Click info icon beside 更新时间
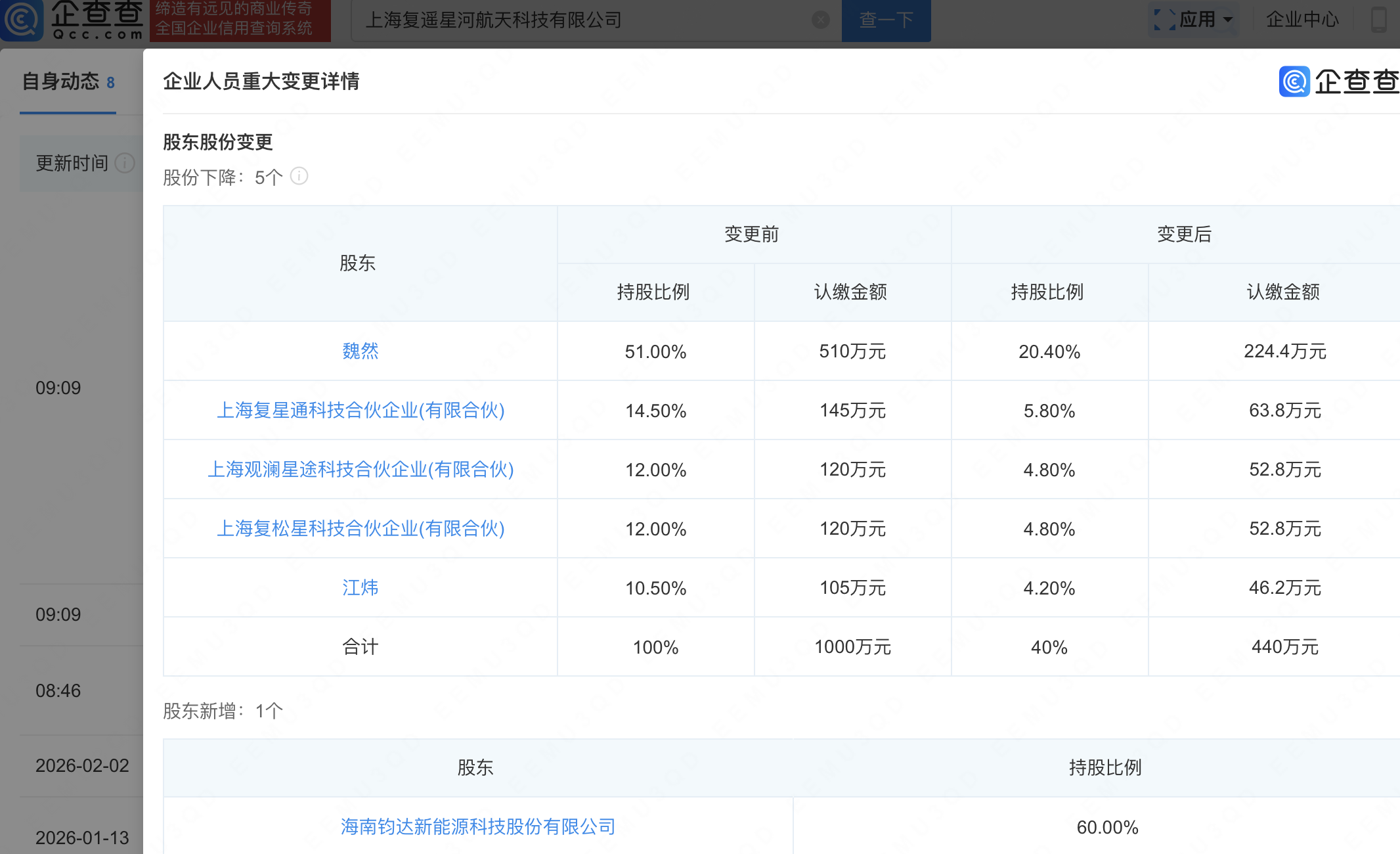This screenshot has height=854, width=1400. pyautogui.click(x=124, y=163)
